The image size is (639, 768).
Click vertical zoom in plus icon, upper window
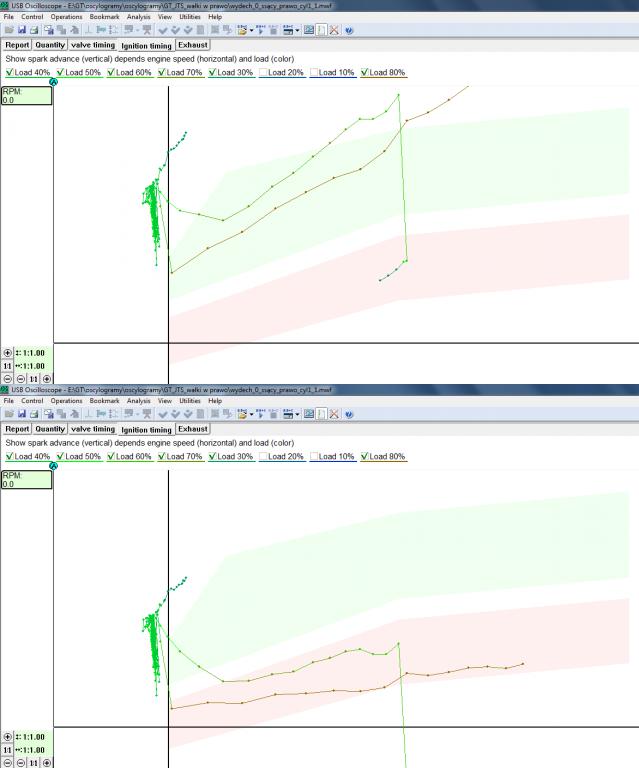(7, 353)
